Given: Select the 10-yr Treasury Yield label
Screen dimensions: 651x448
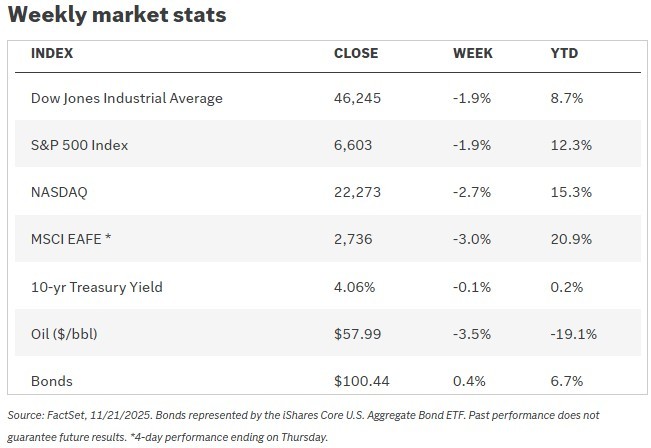Looking at the screenshot, I should click(97, 287).
